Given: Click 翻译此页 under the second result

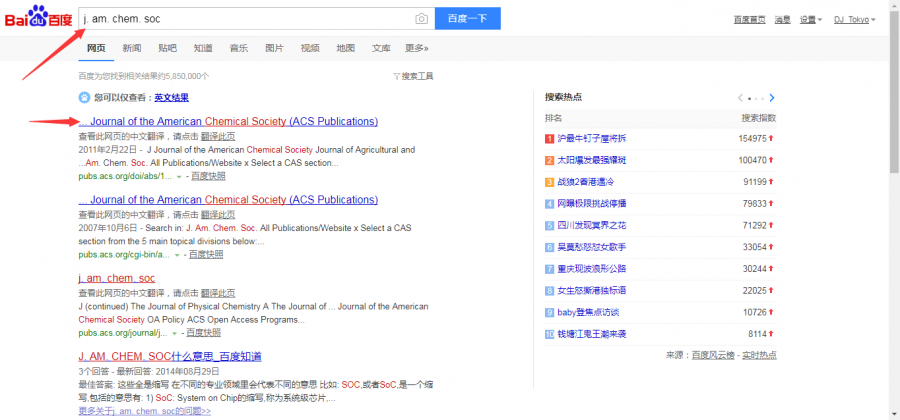Looking at the screenshot, I should click(x=218, y=215).
